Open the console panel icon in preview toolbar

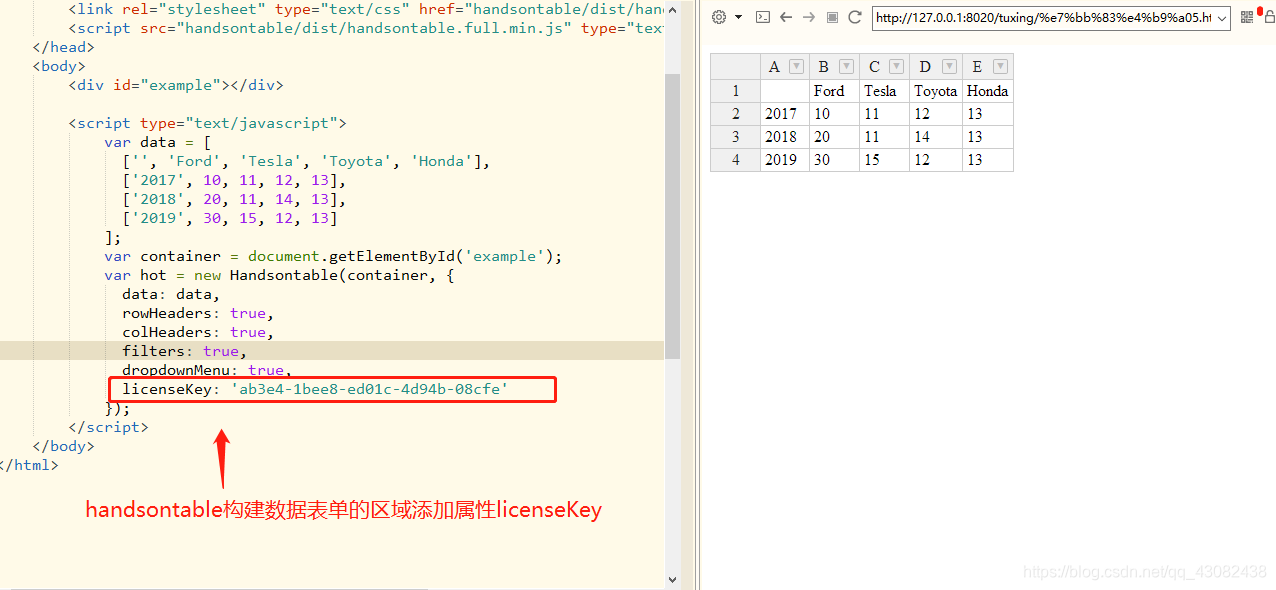(x=762, y=17)
